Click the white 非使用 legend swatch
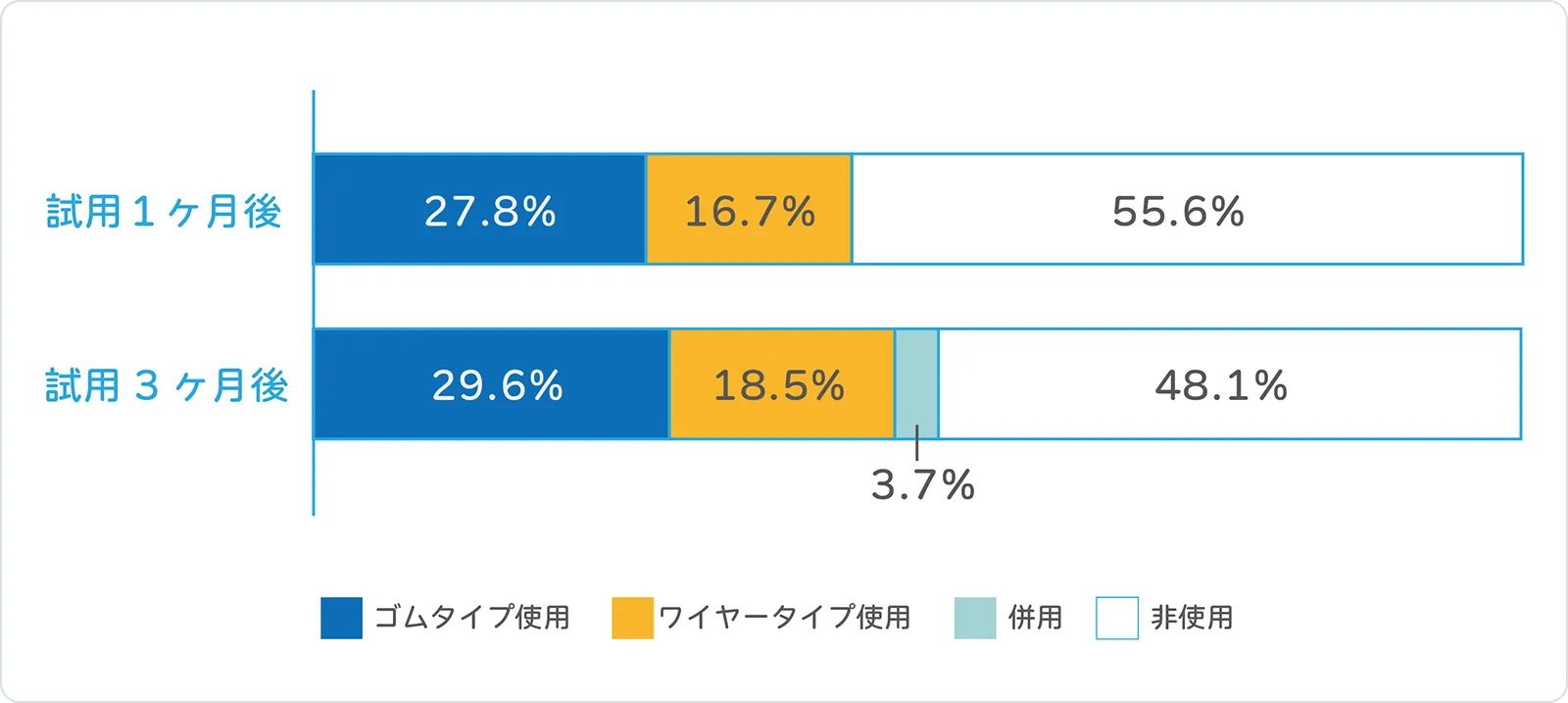This screenshot has height=703, width=1568. [1117, 618]
